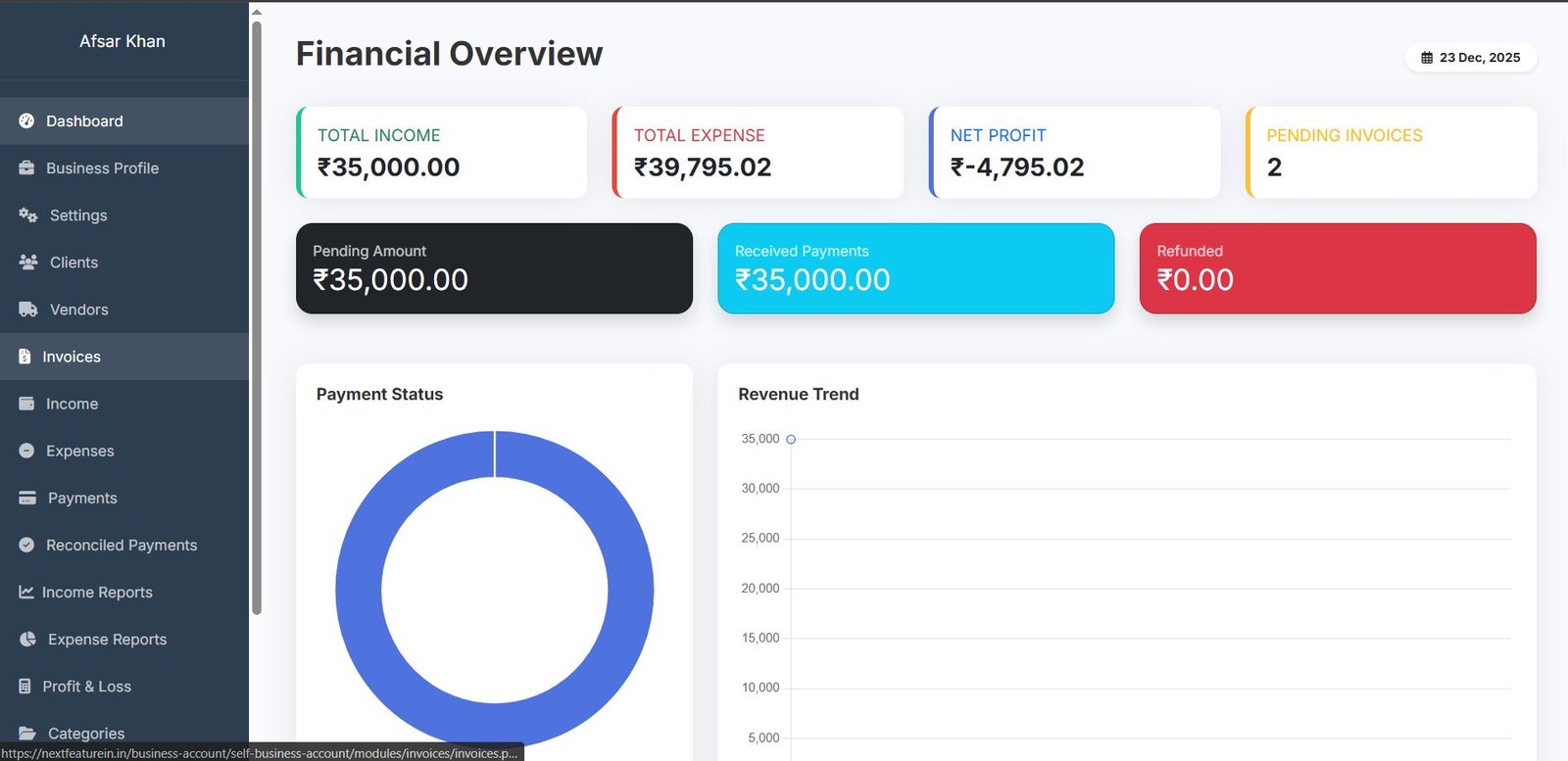
Task: Click the Vendors truck icon
Action: click(28, 309)
